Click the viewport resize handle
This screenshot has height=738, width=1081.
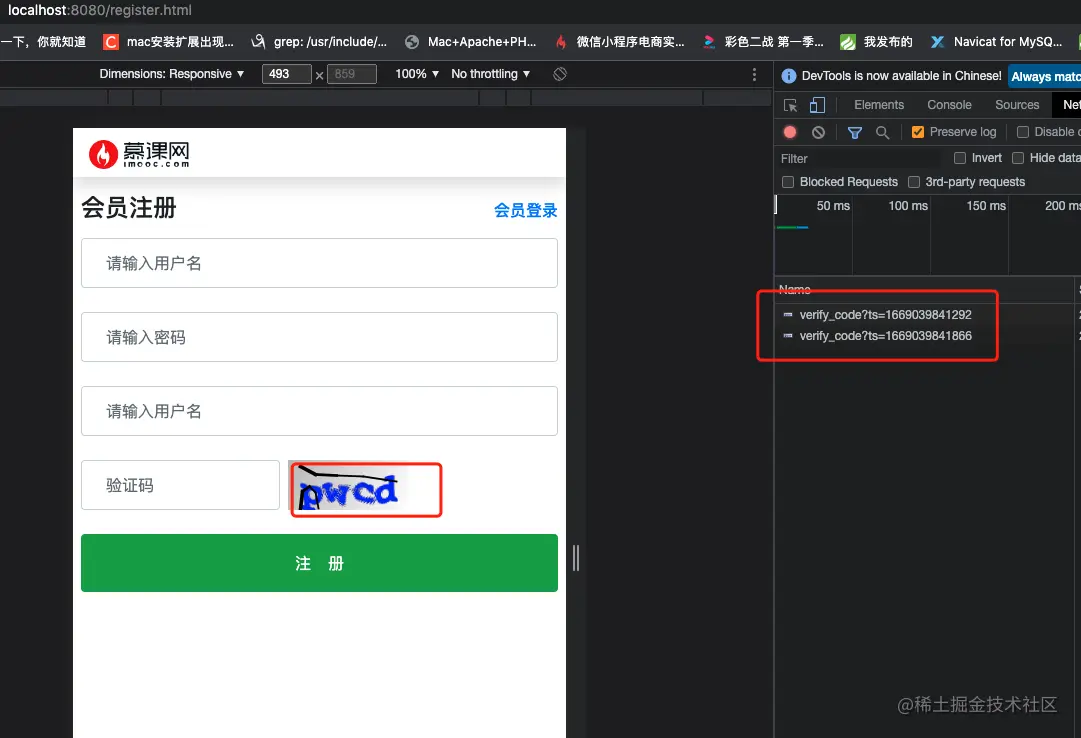[x=576, y=558]
